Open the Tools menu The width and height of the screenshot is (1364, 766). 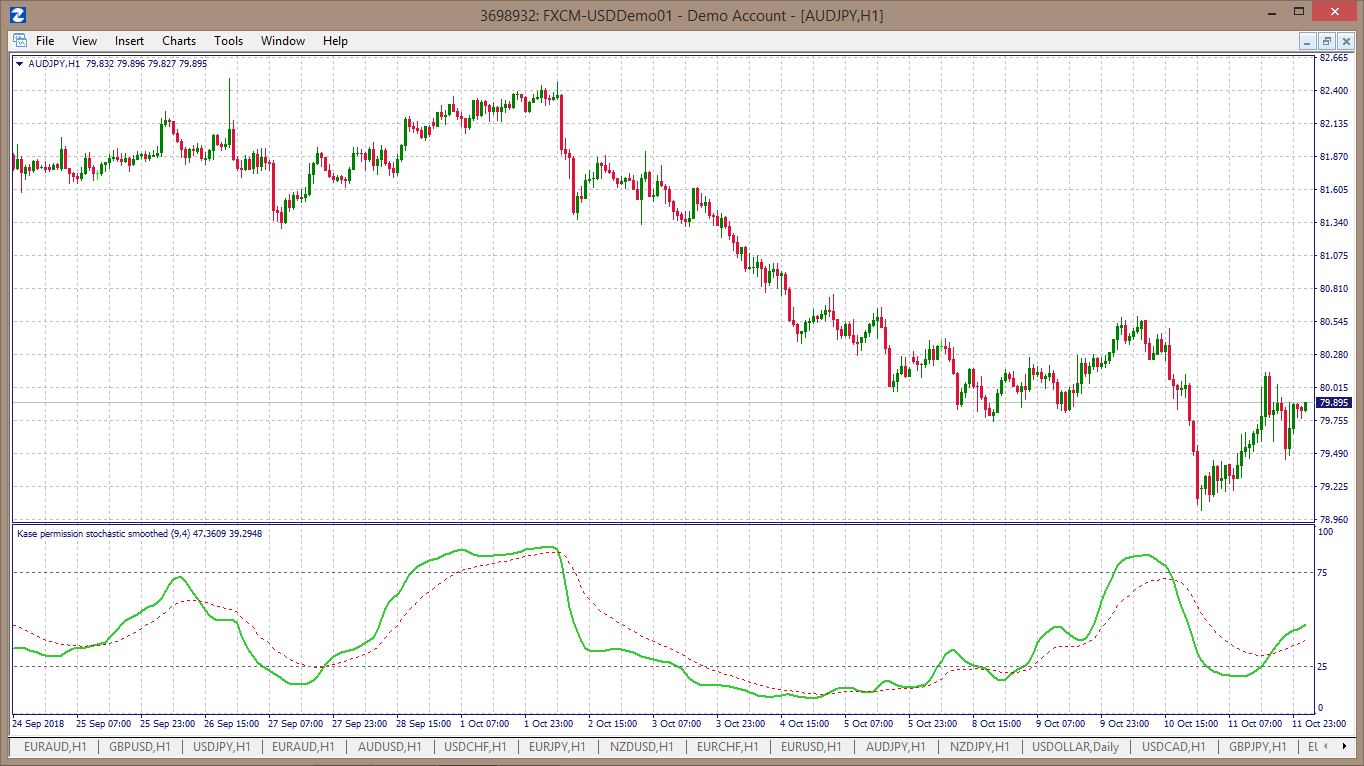[228, 41]
